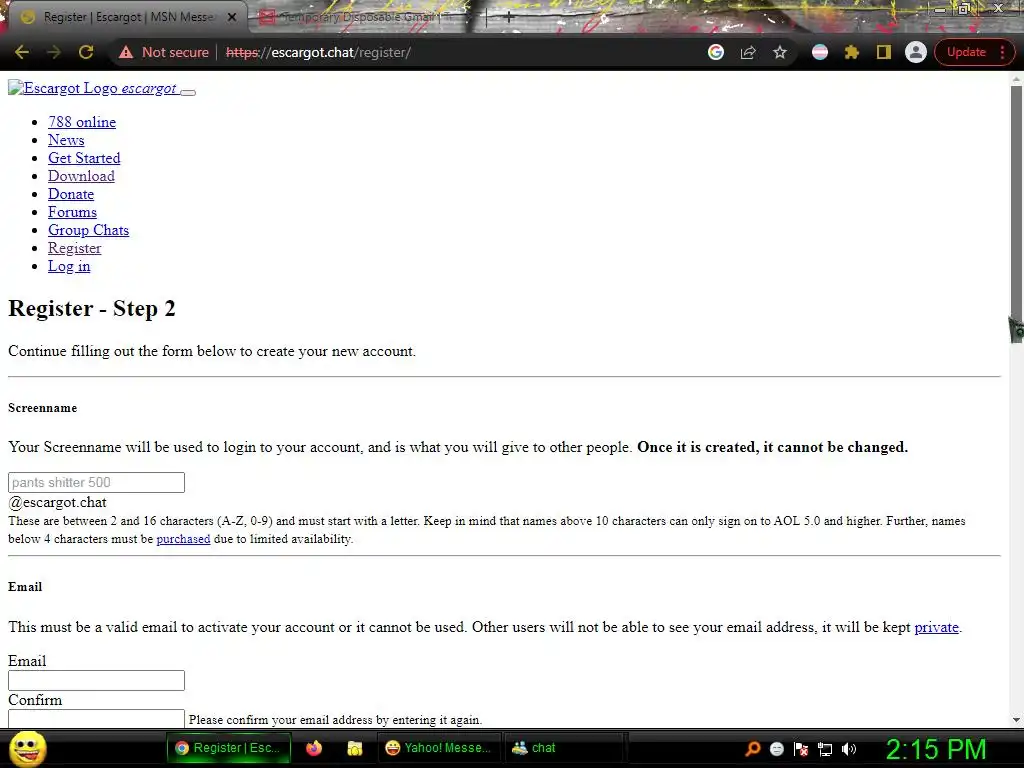The image size is (1024, 768).
Task: Open the 788 online link
Action: point(82,122)
